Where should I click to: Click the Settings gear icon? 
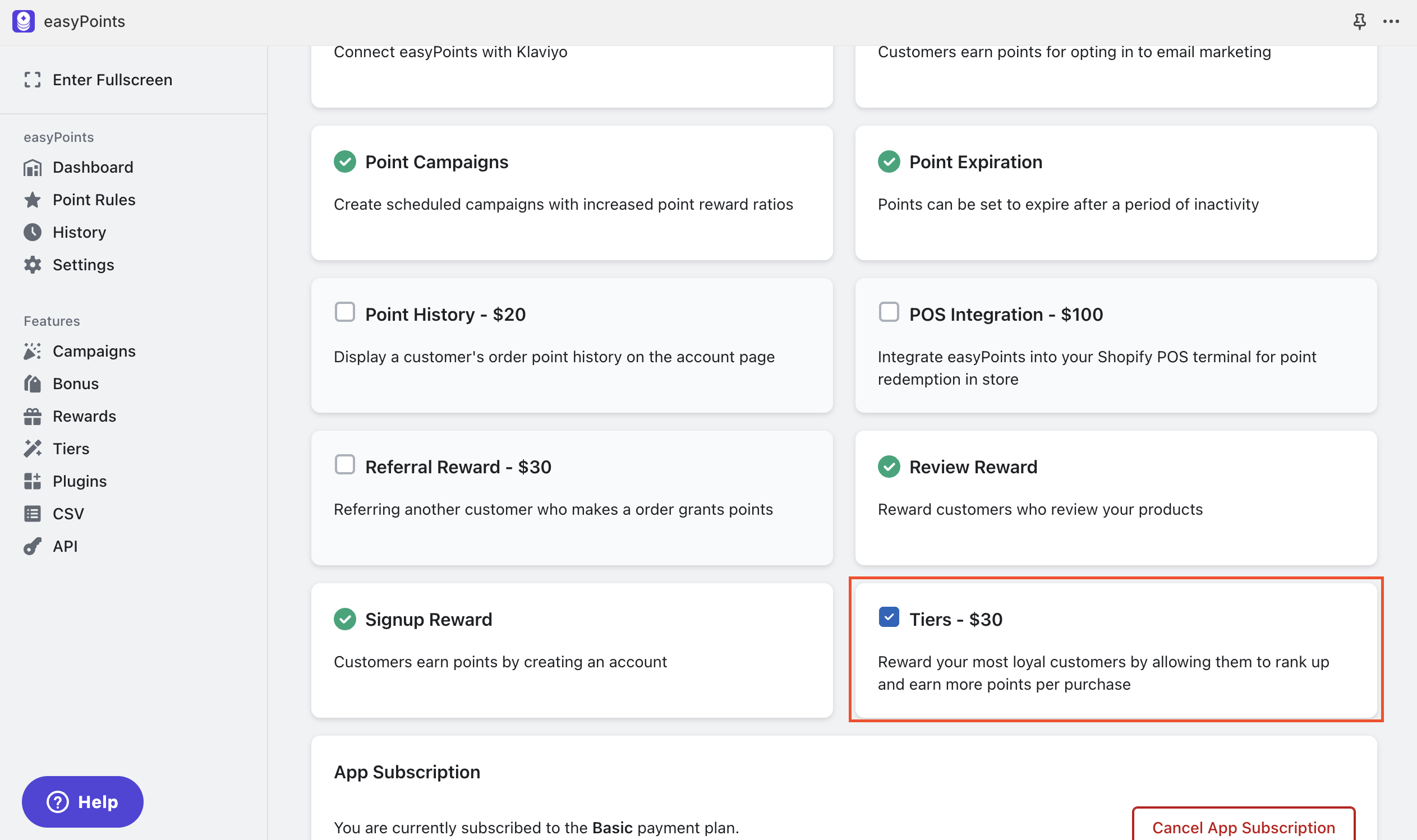33,265
